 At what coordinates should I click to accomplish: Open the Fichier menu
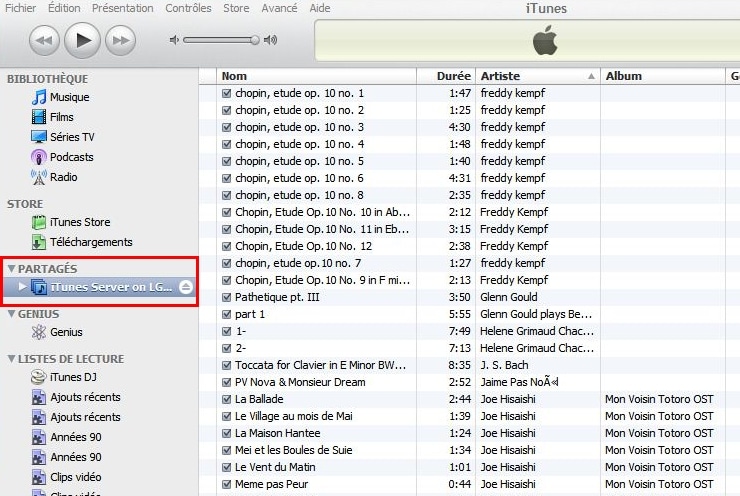(20, 8)
